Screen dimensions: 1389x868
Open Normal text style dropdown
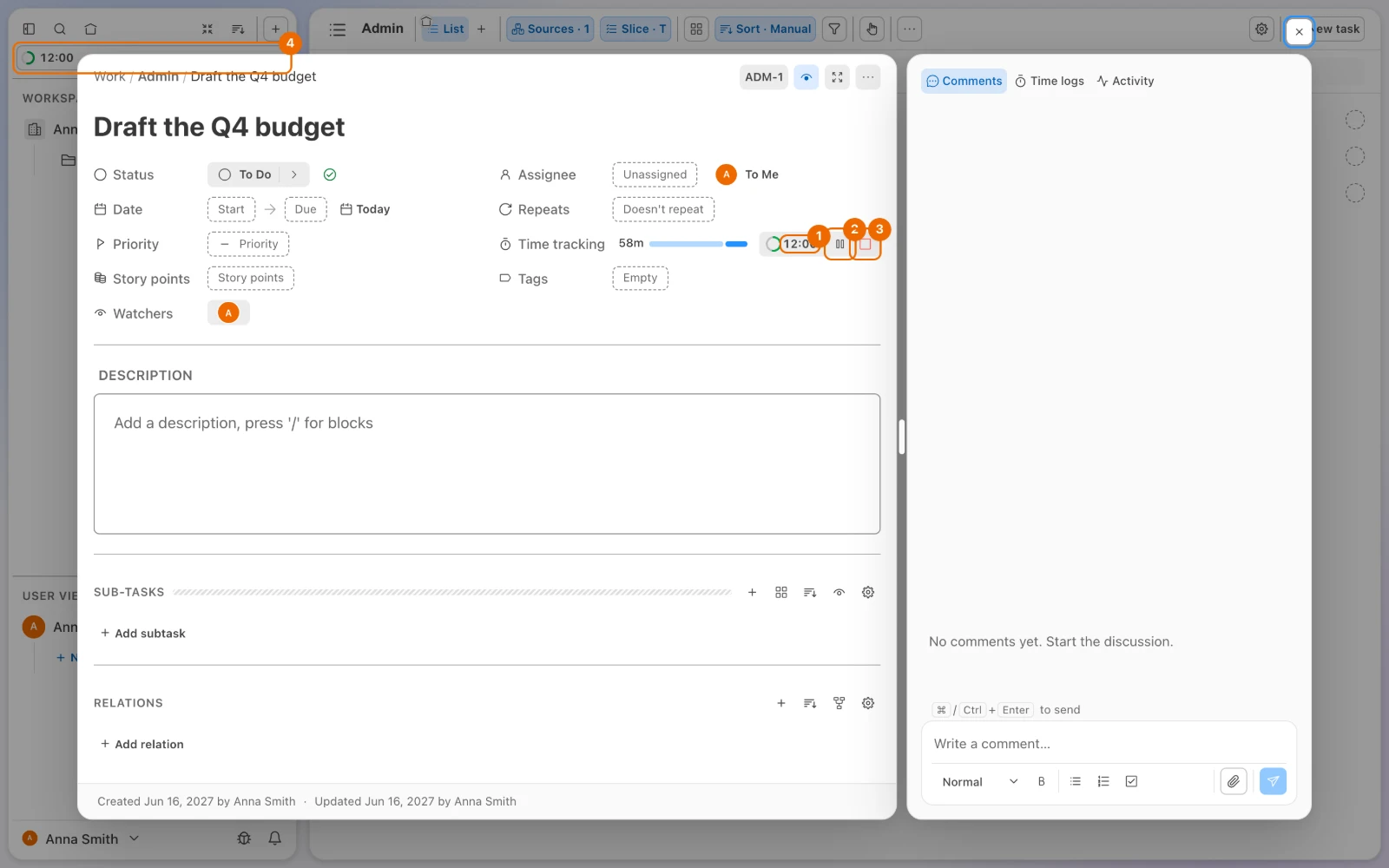(x=979, y=781)
